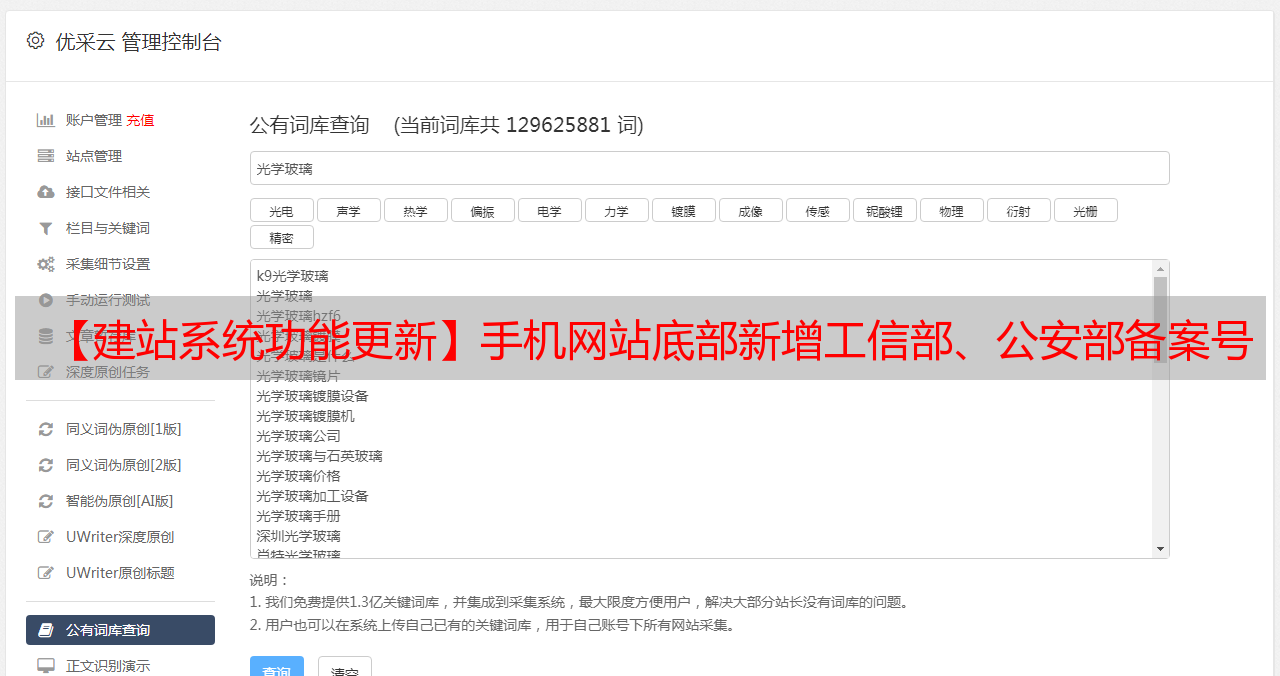Select the 传感 tag button
Image resolution: width=1280 pixels, height=676 pixels.
[818, 210]
